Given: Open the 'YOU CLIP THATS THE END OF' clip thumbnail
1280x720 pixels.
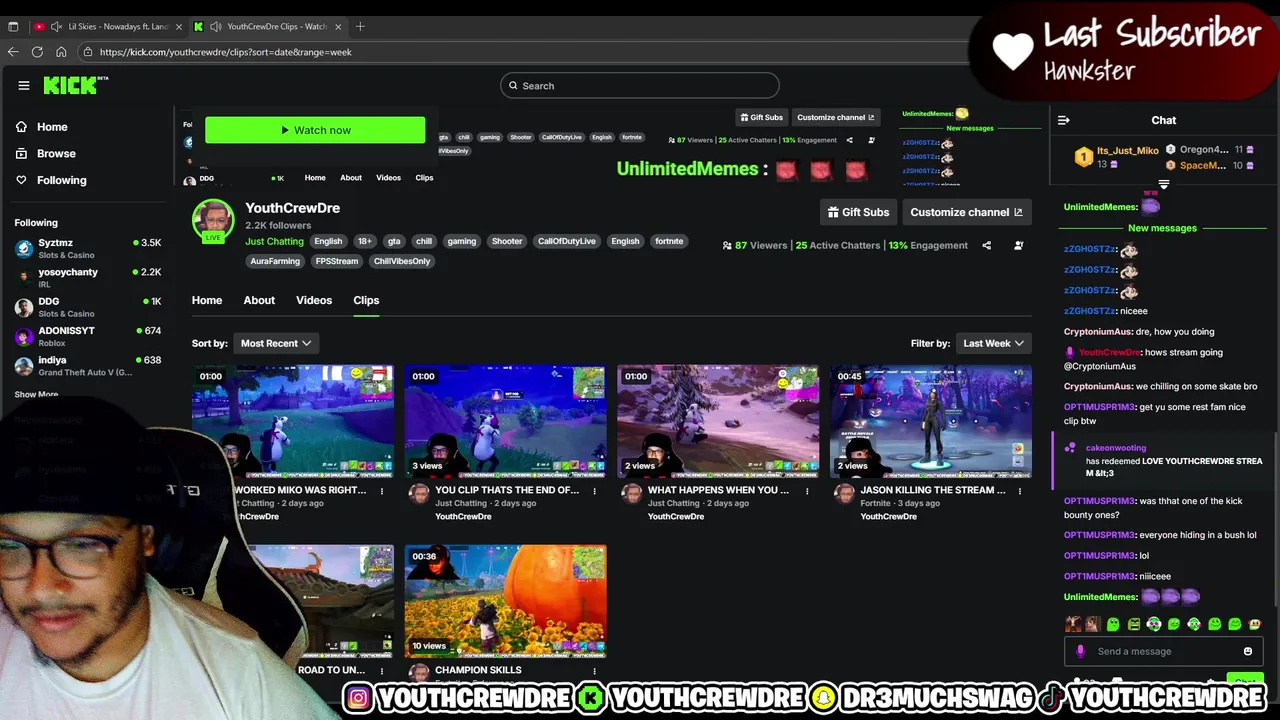Looking at the screenshot, I should (x=505, y=421).
